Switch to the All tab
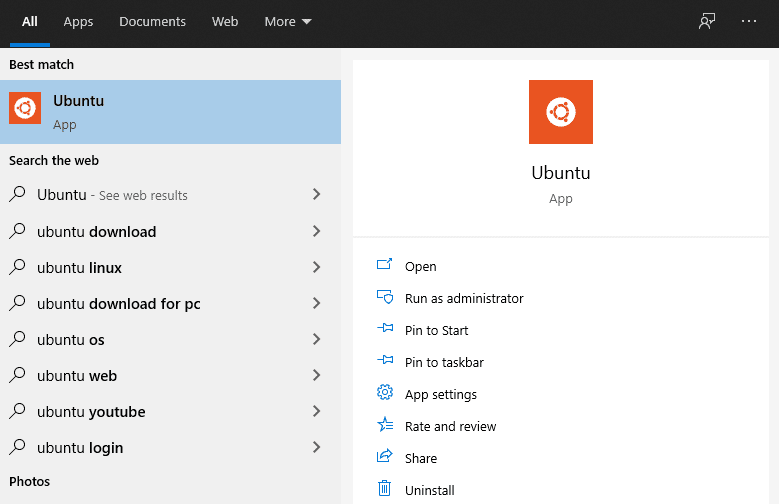Image resolution: width=779 pixels, height=504 pixels. pyautogui.click(x=30, y=21)
